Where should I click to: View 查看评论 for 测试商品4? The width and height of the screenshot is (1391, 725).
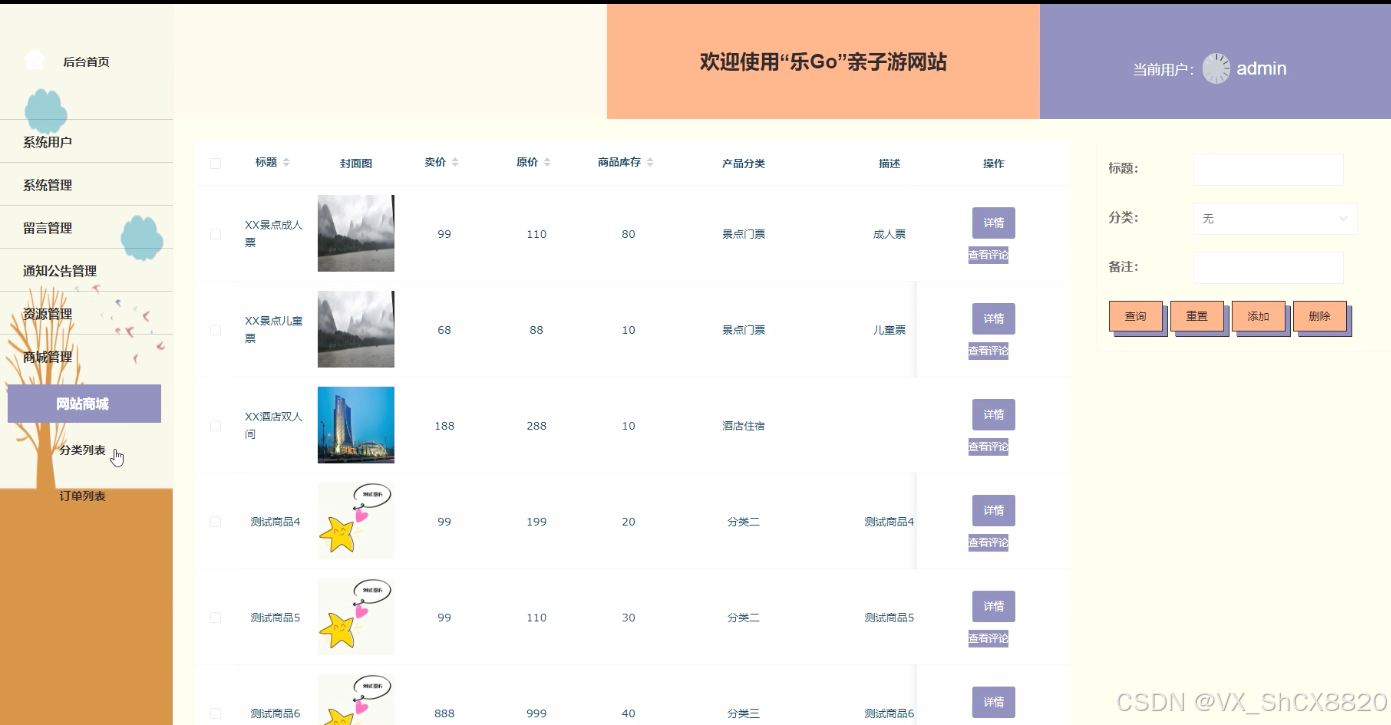(988, 543)
